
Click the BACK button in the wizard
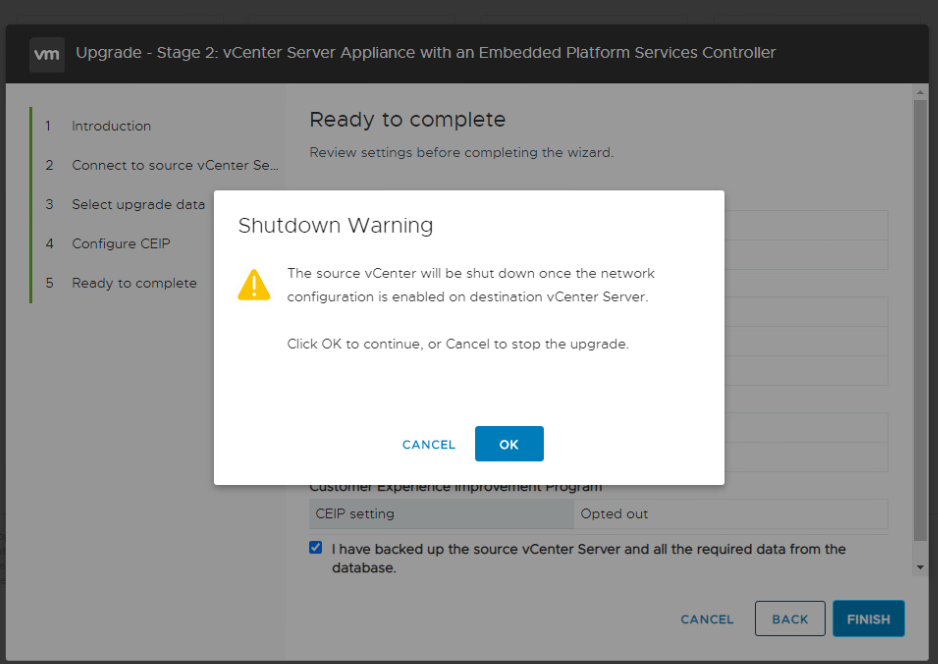(x=790, y=619)
